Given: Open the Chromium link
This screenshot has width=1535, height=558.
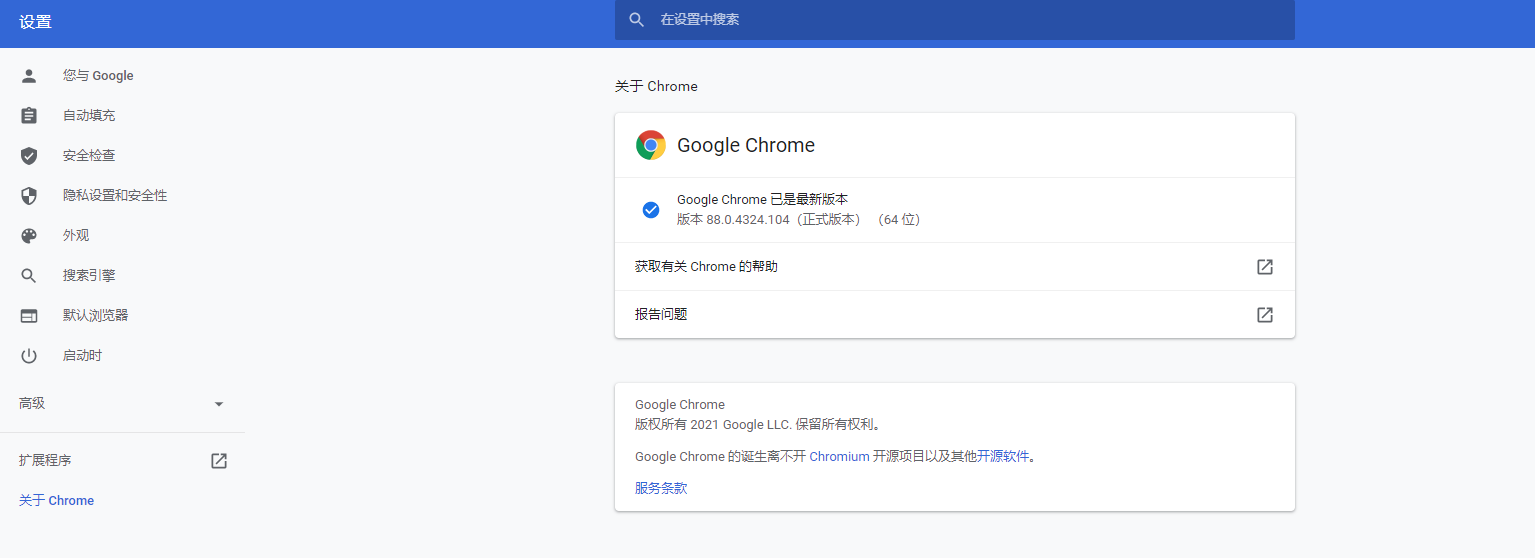Looking at the screenshot, I should [x=839, y=457].
